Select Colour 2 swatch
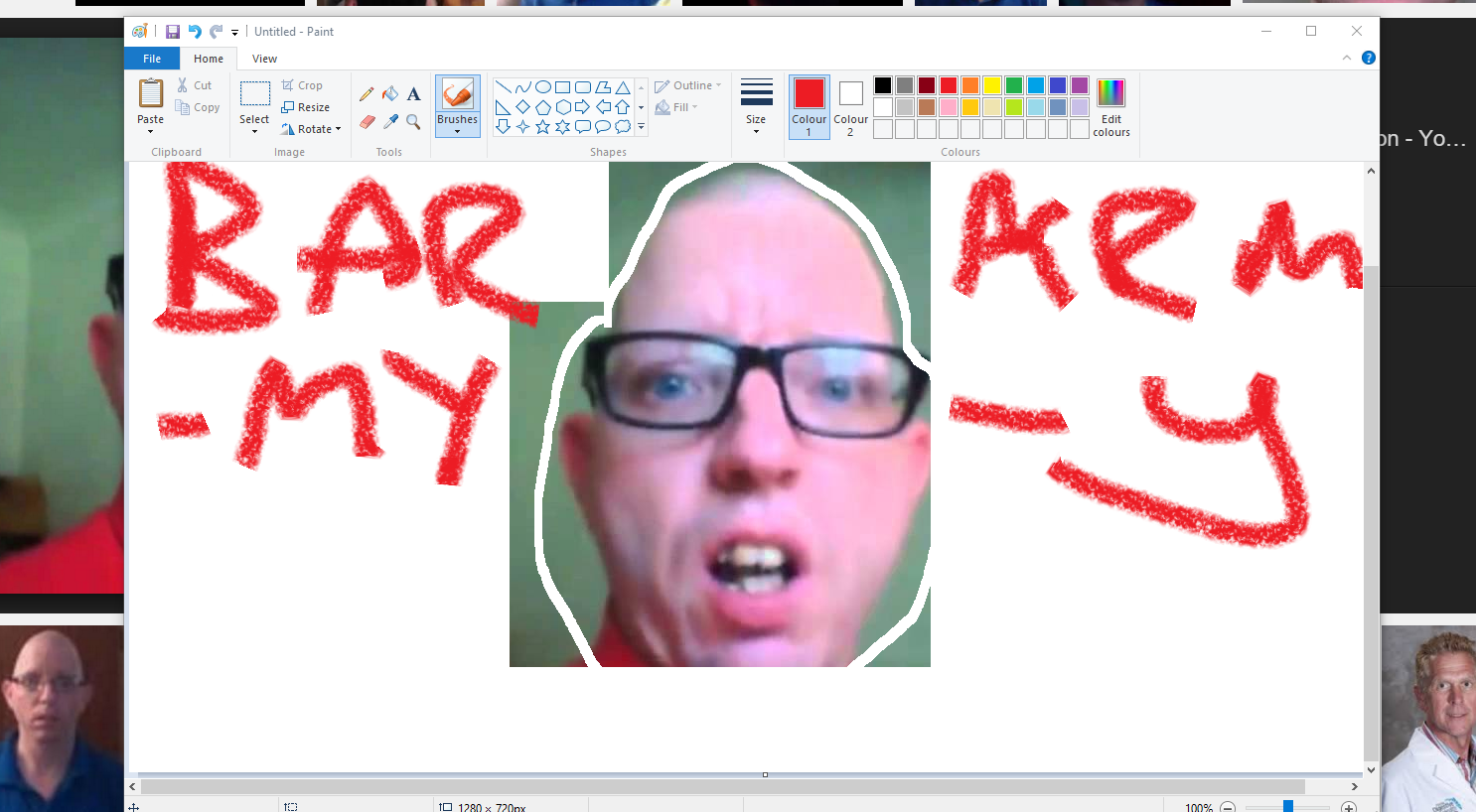Screen dimensions: 1476x812 850,106
